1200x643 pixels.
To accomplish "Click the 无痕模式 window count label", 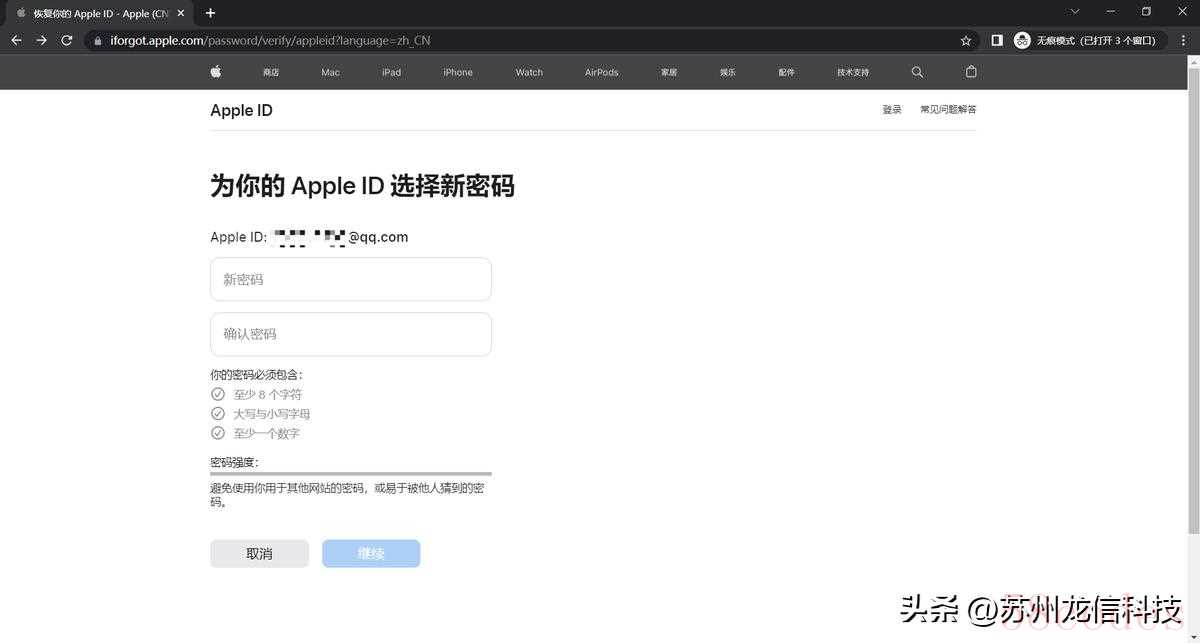I will tap(1097, 41).
